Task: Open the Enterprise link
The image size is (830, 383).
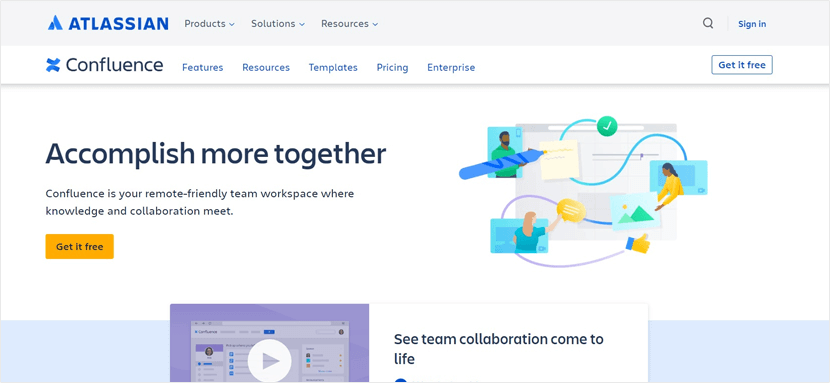Action: (451, 67)
